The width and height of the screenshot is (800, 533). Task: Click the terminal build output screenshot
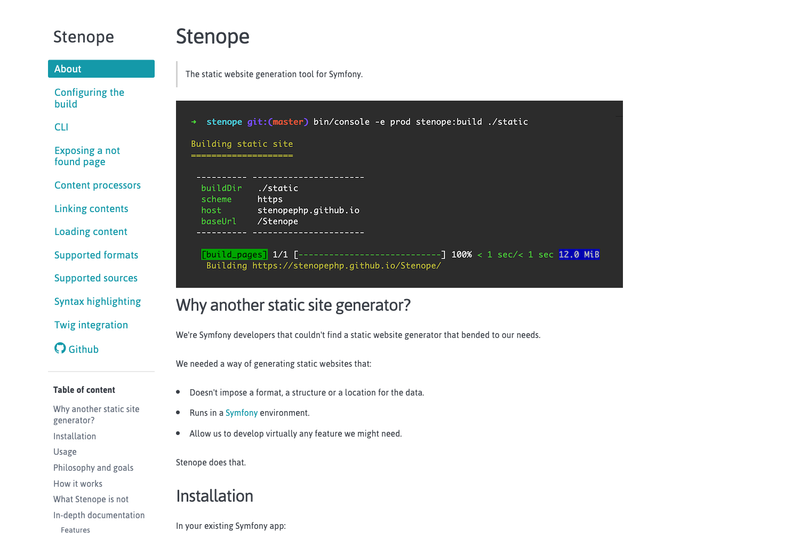pyautogui.click(x=399, y=194)
